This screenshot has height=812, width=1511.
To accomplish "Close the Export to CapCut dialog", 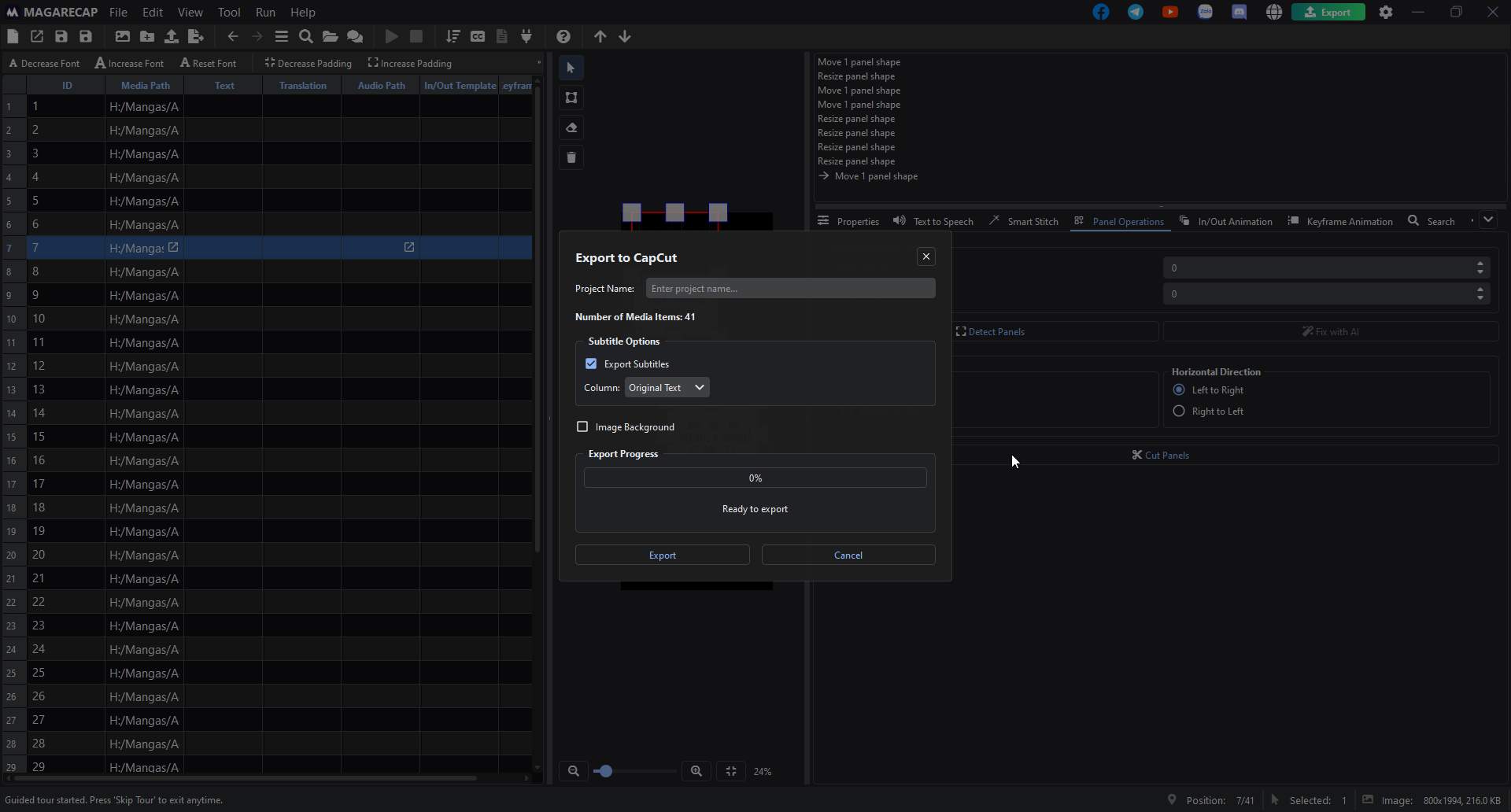I will pos(926,257).
